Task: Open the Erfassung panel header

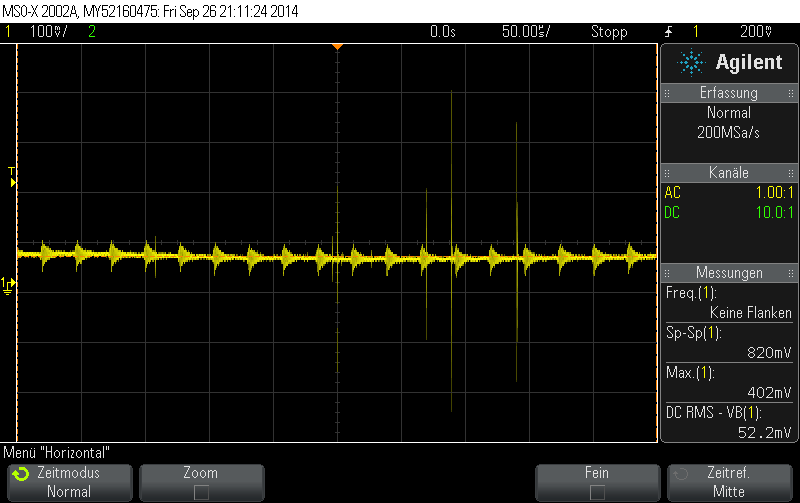Action: click(x=729, y=93)
